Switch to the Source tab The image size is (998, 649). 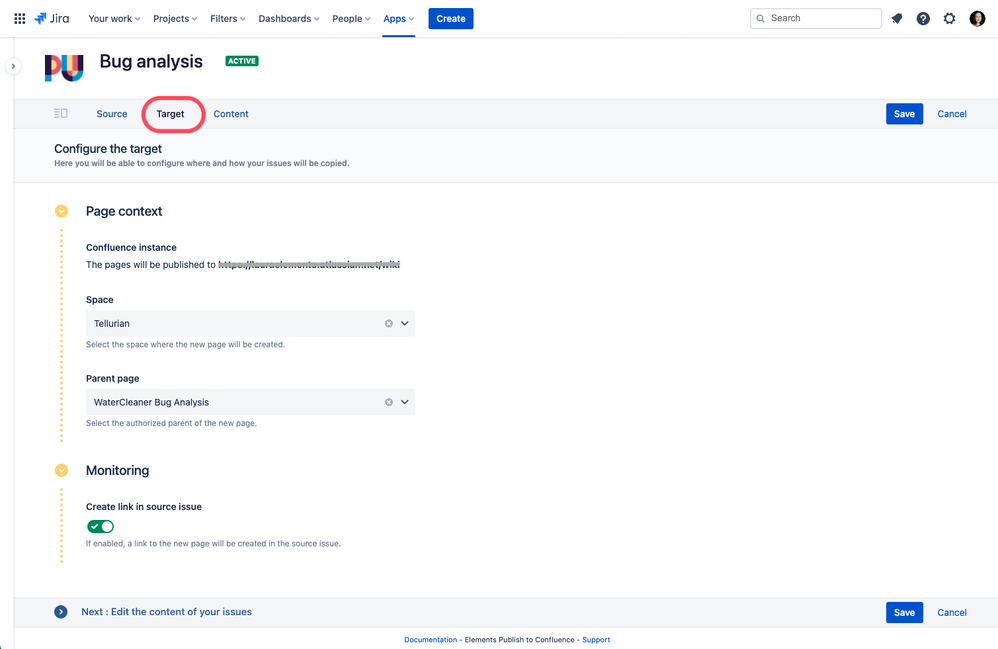pos(111,113)
